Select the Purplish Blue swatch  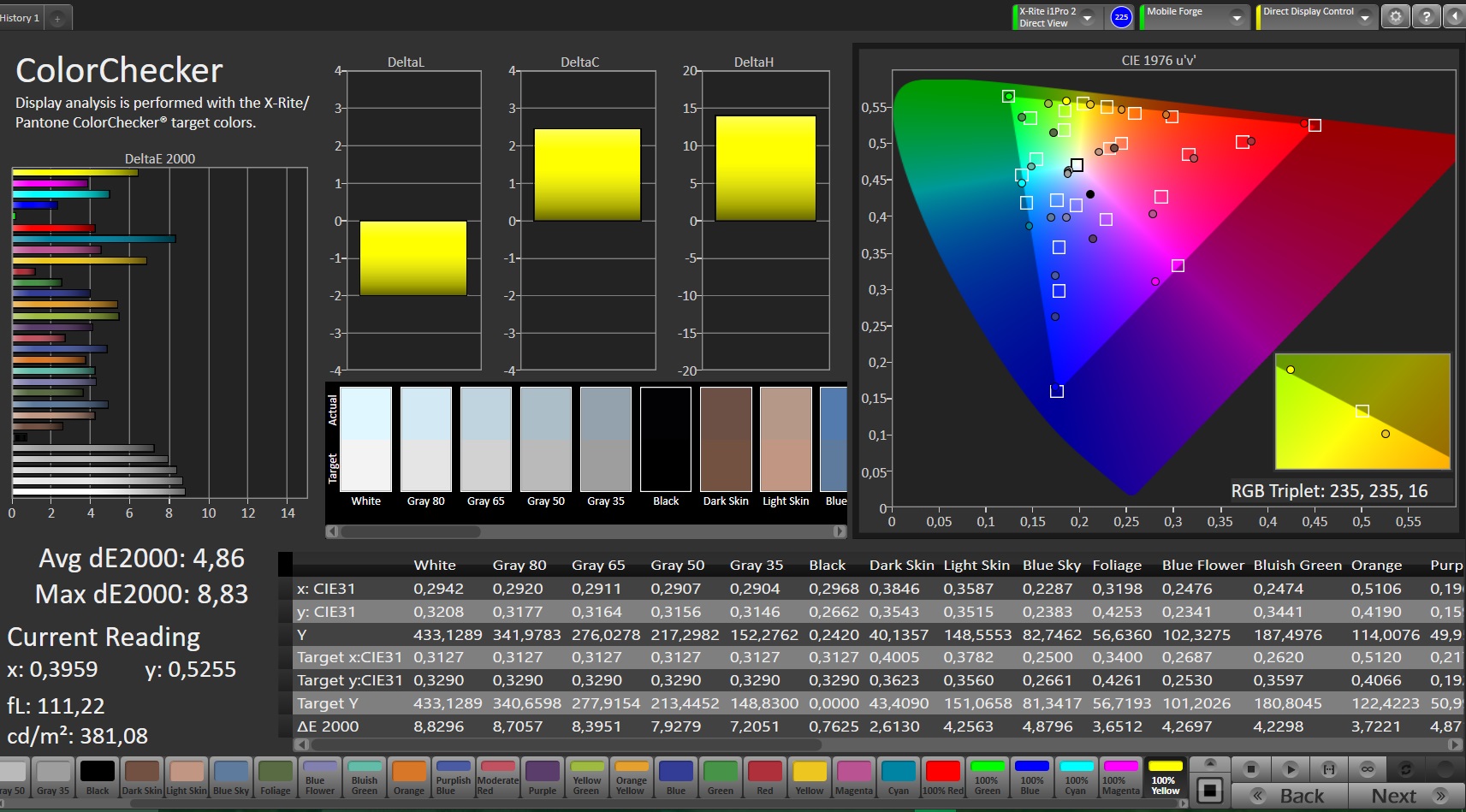pos(454,778)
